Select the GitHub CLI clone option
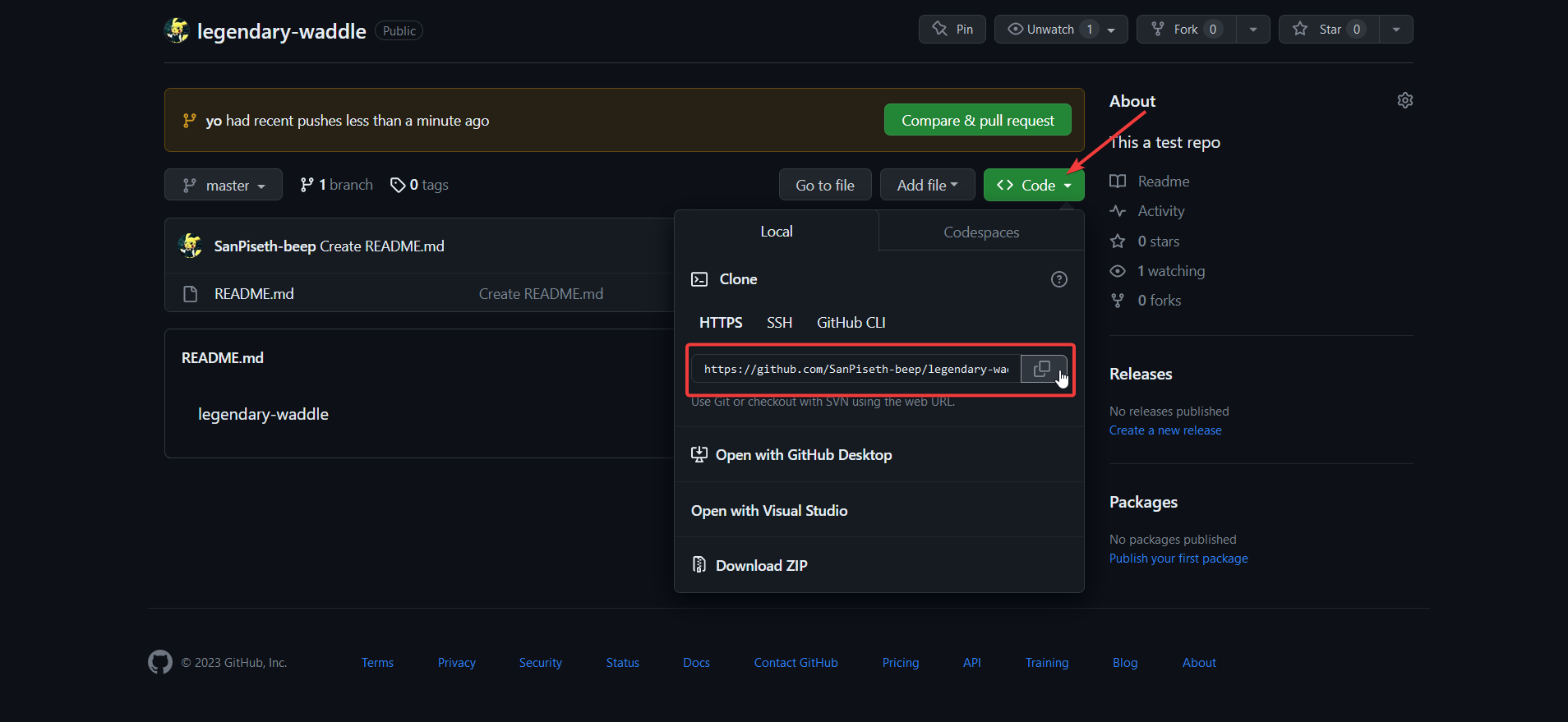Viewport: 1568px width, 722px height. [x=851, y=323]
